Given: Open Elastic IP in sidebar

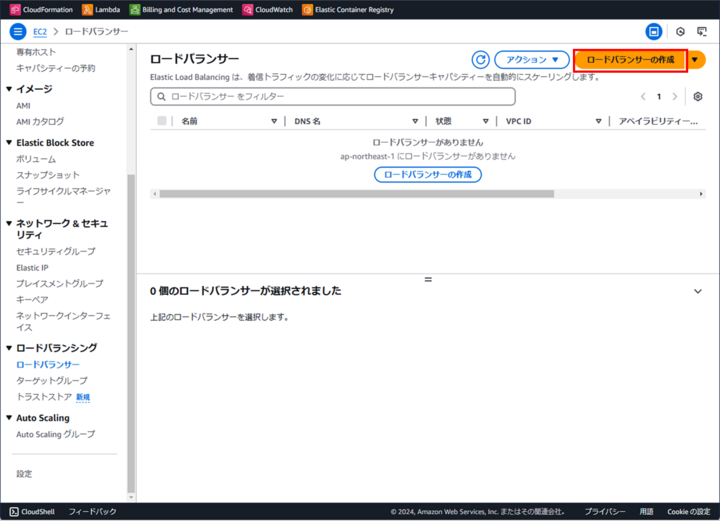Looking at the screenshot, I should point(32,268).
